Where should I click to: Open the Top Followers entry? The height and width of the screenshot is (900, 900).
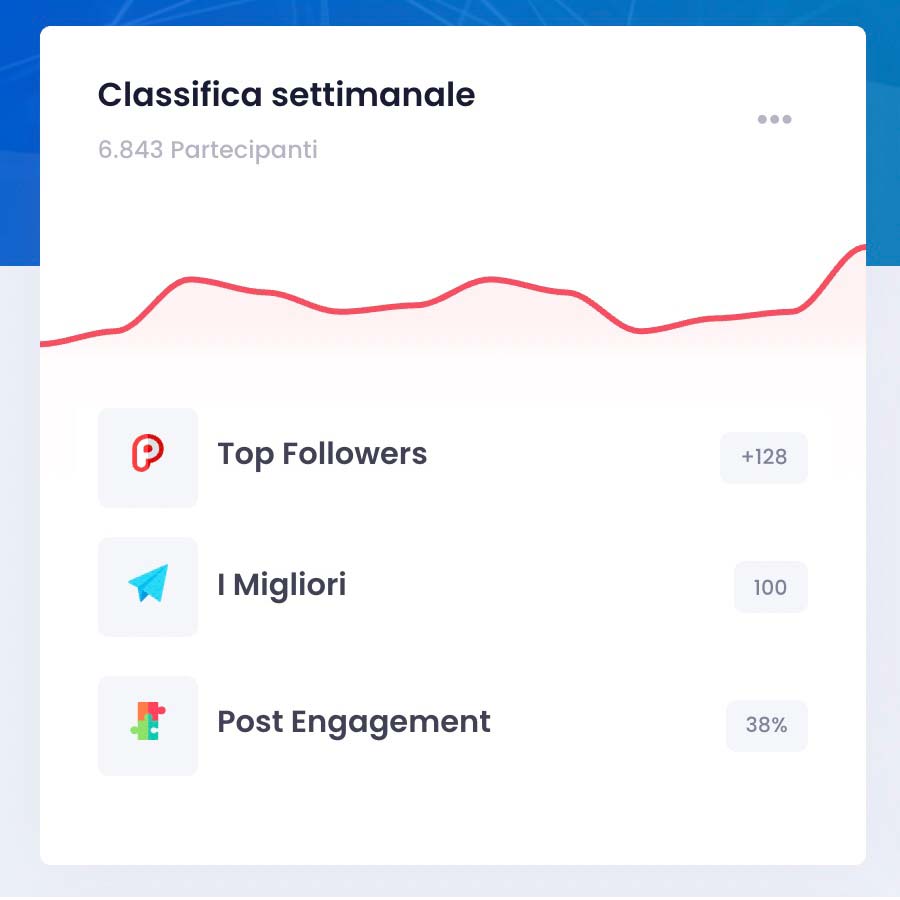tap(322, 454)
